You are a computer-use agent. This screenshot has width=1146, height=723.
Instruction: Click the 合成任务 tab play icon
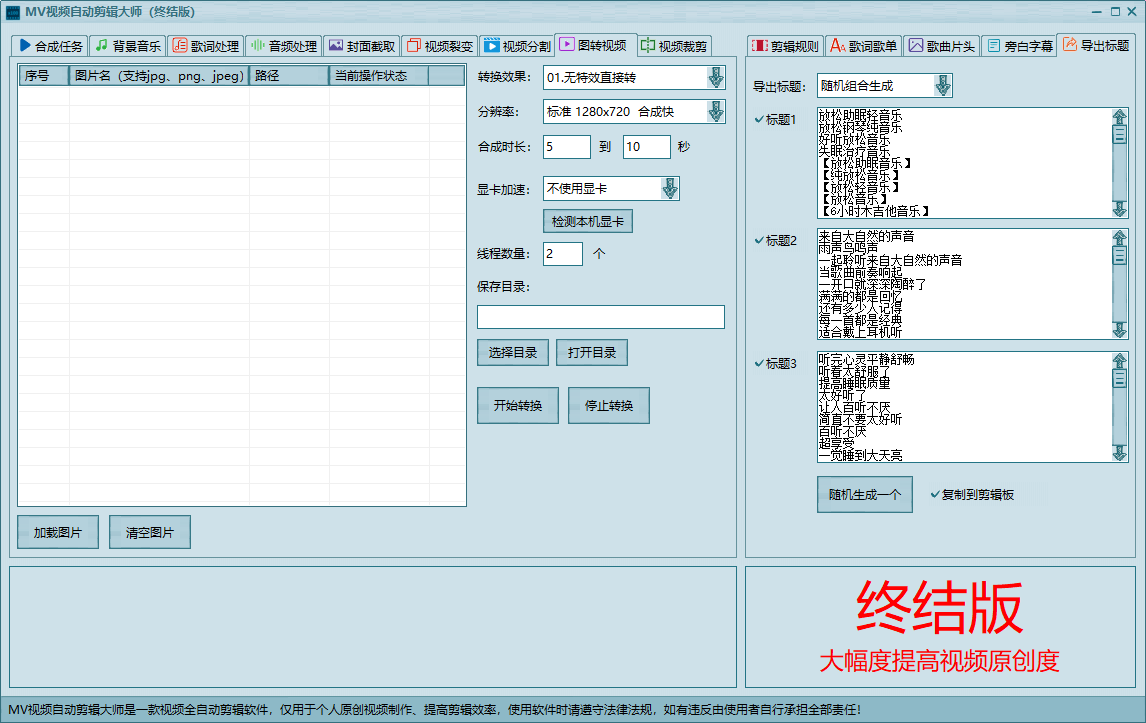[x=25, y=45]
